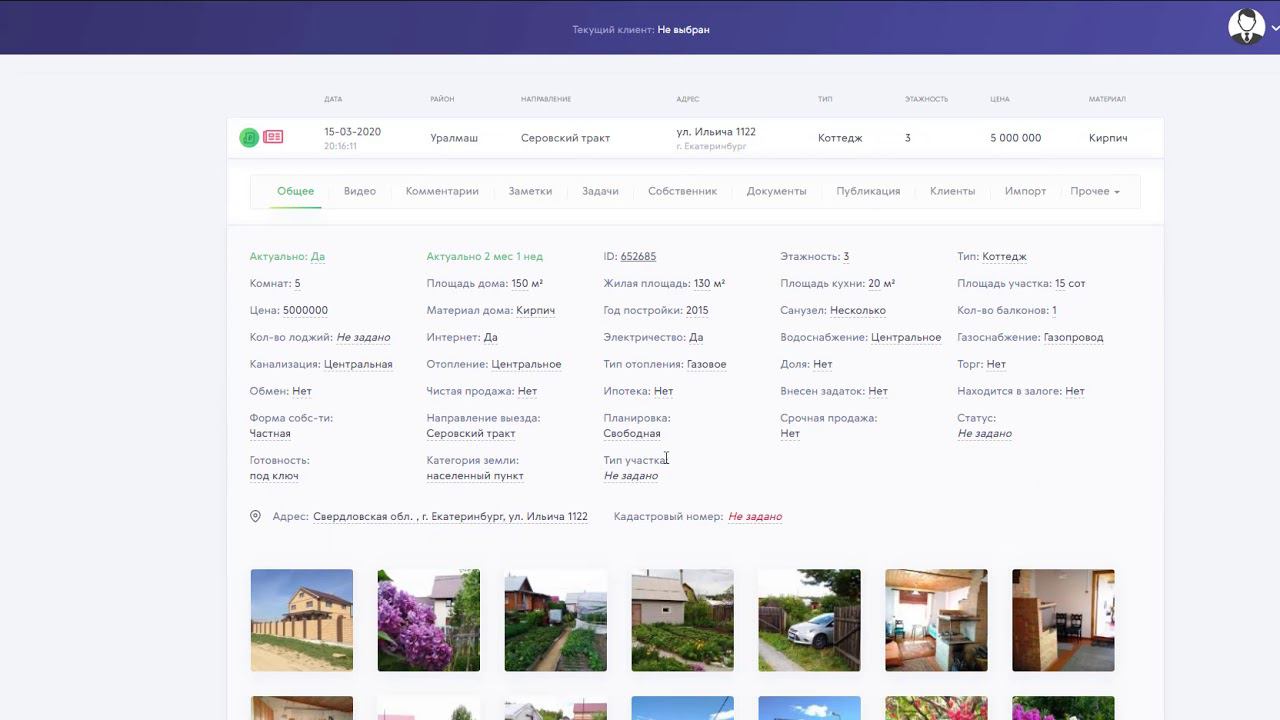The image size is (1280, 720).
Task: Switch to the Собственник tab
Action: coord(682,191)
